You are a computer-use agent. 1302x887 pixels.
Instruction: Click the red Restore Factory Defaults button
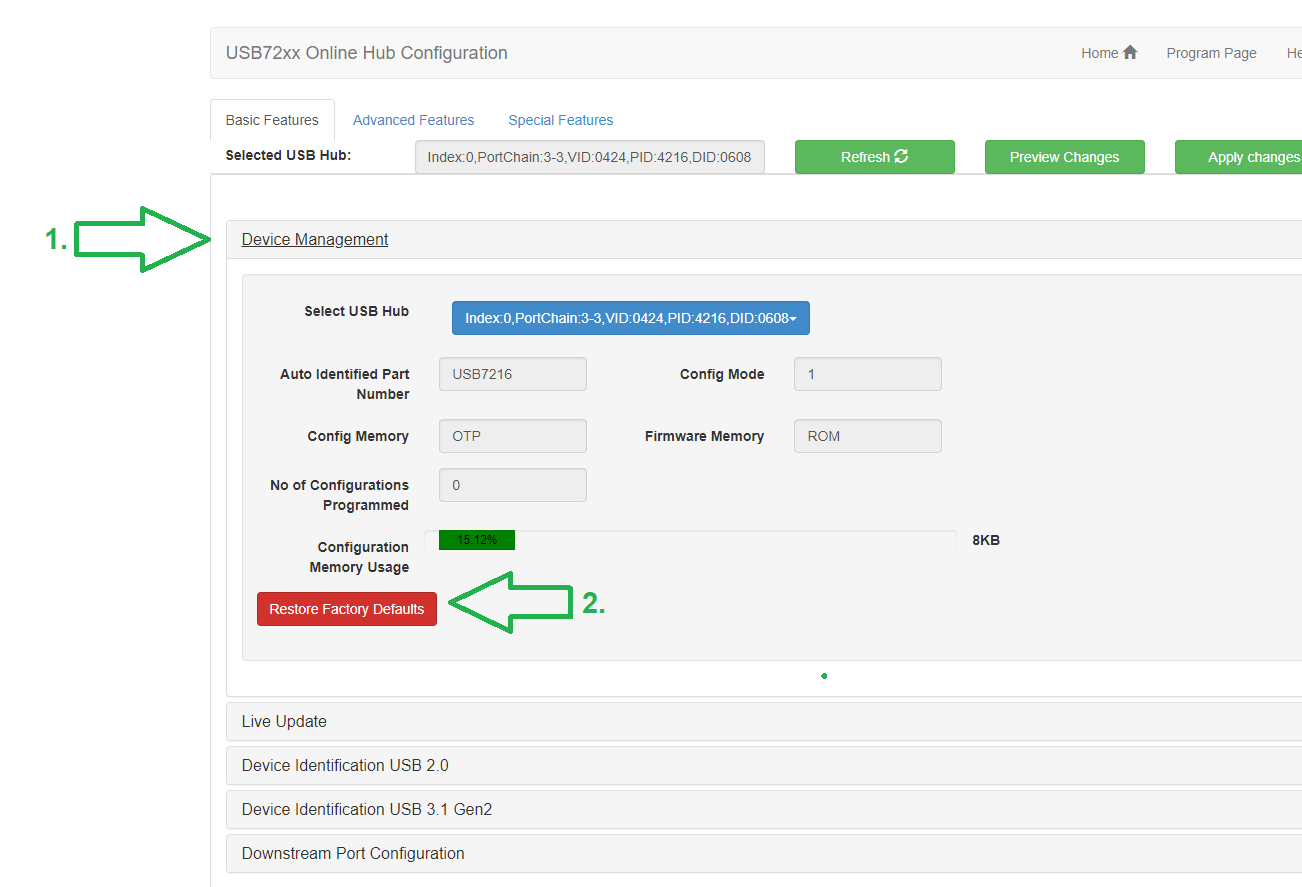pos(347,609)
